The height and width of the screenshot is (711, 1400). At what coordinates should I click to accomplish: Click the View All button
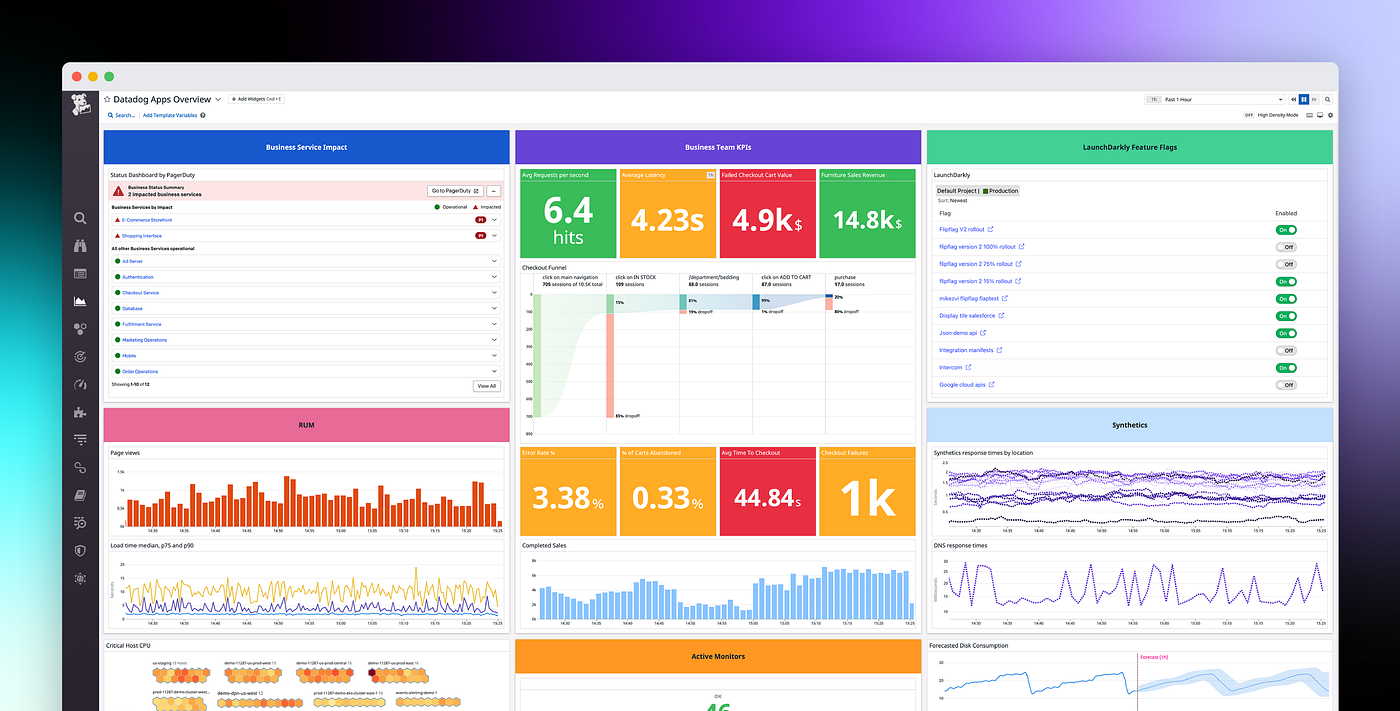[x=486, y=385]
